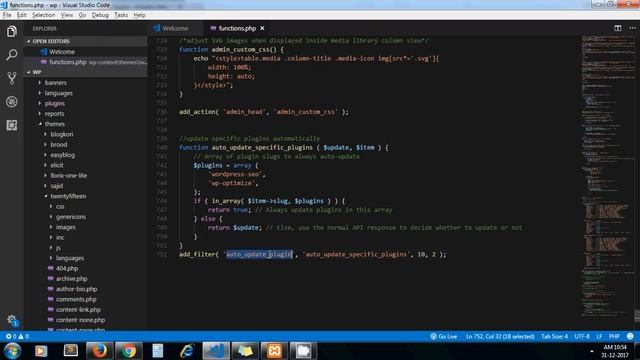Viewport: 640px width, 360px height.
Task: Open archive.php file in explorer
Action: (x=71, y=278)
